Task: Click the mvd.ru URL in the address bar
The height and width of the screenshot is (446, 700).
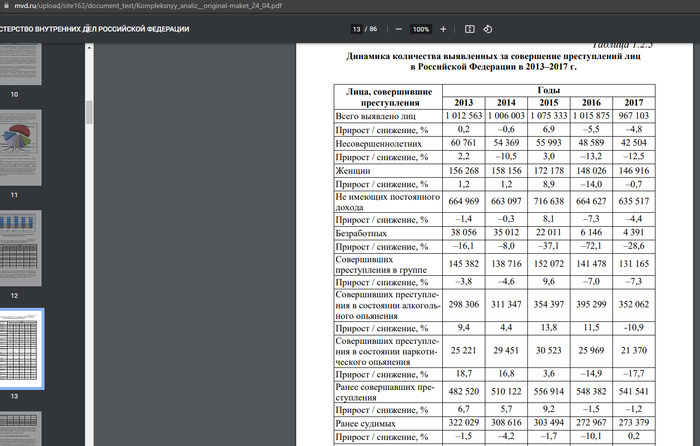Action: point(148,6)
